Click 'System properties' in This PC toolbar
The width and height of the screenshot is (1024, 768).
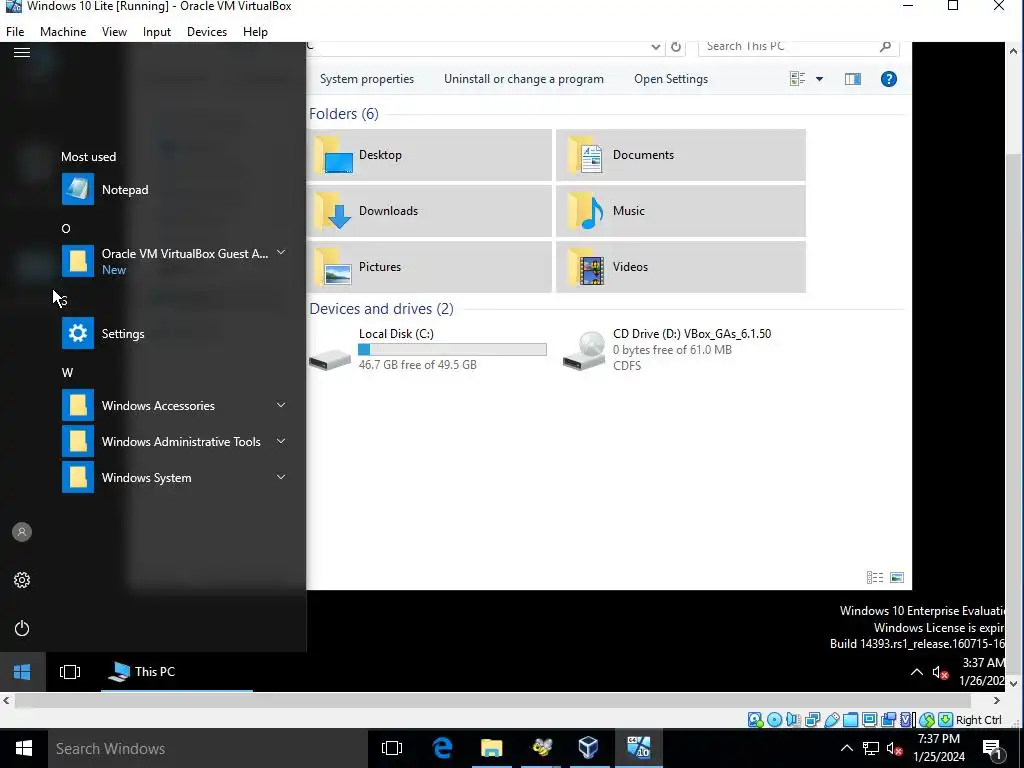[367, 79]
